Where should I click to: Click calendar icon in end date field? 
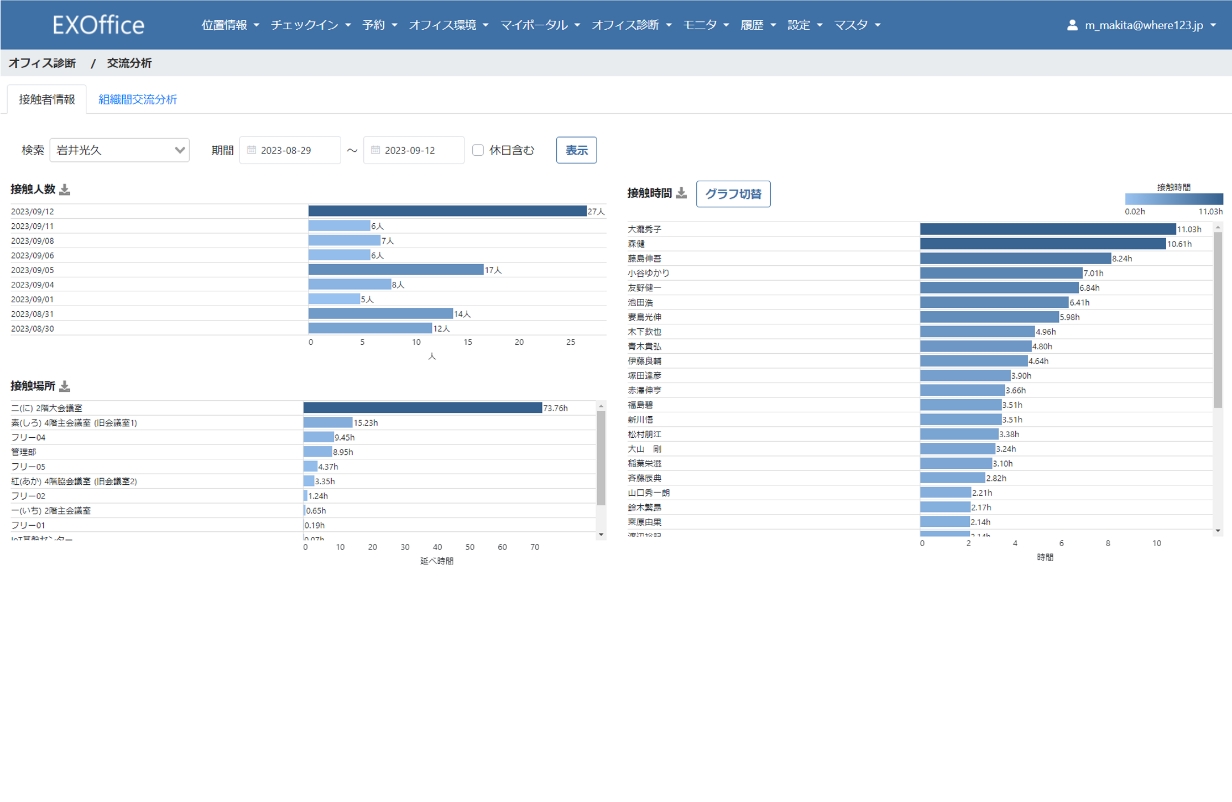tap(376, 150)
